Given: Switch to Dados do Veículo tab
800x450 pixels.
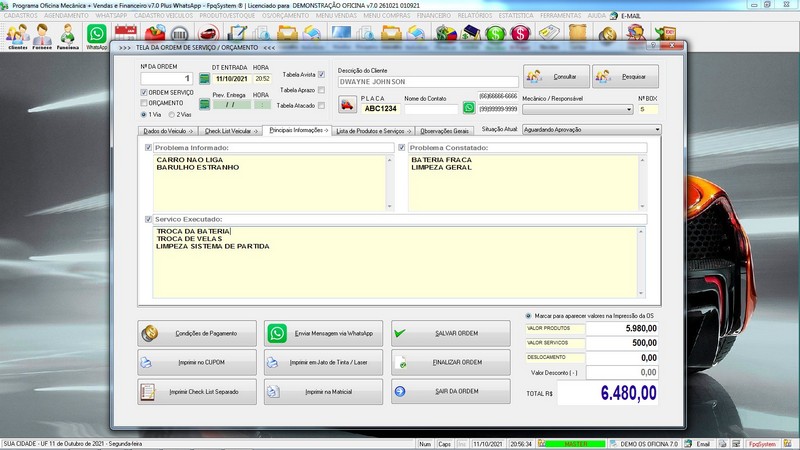Looking at the screenshot, I should [168, 131].
